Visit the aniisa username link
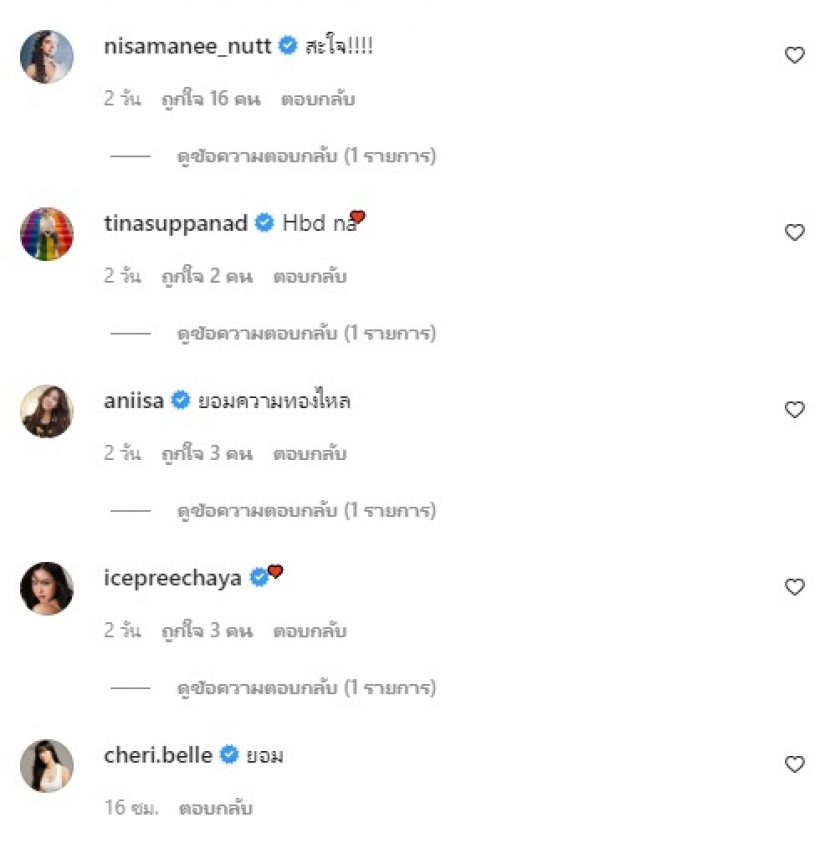 (133, 401)
